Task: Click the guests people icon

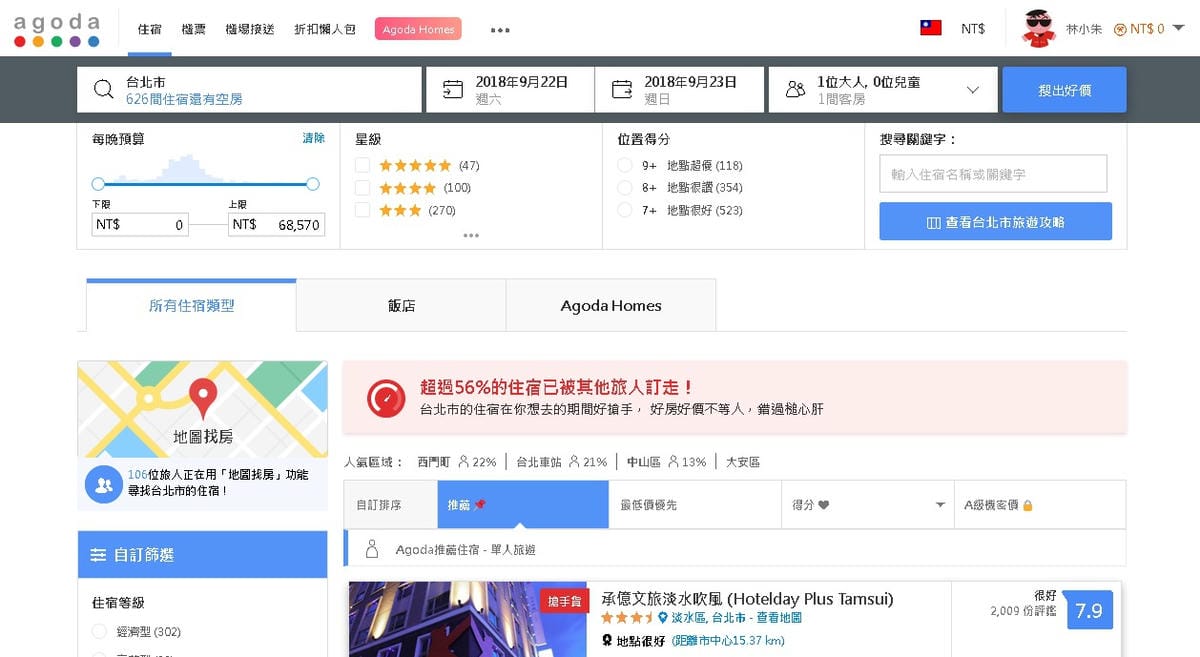Action: coord(795,90)
